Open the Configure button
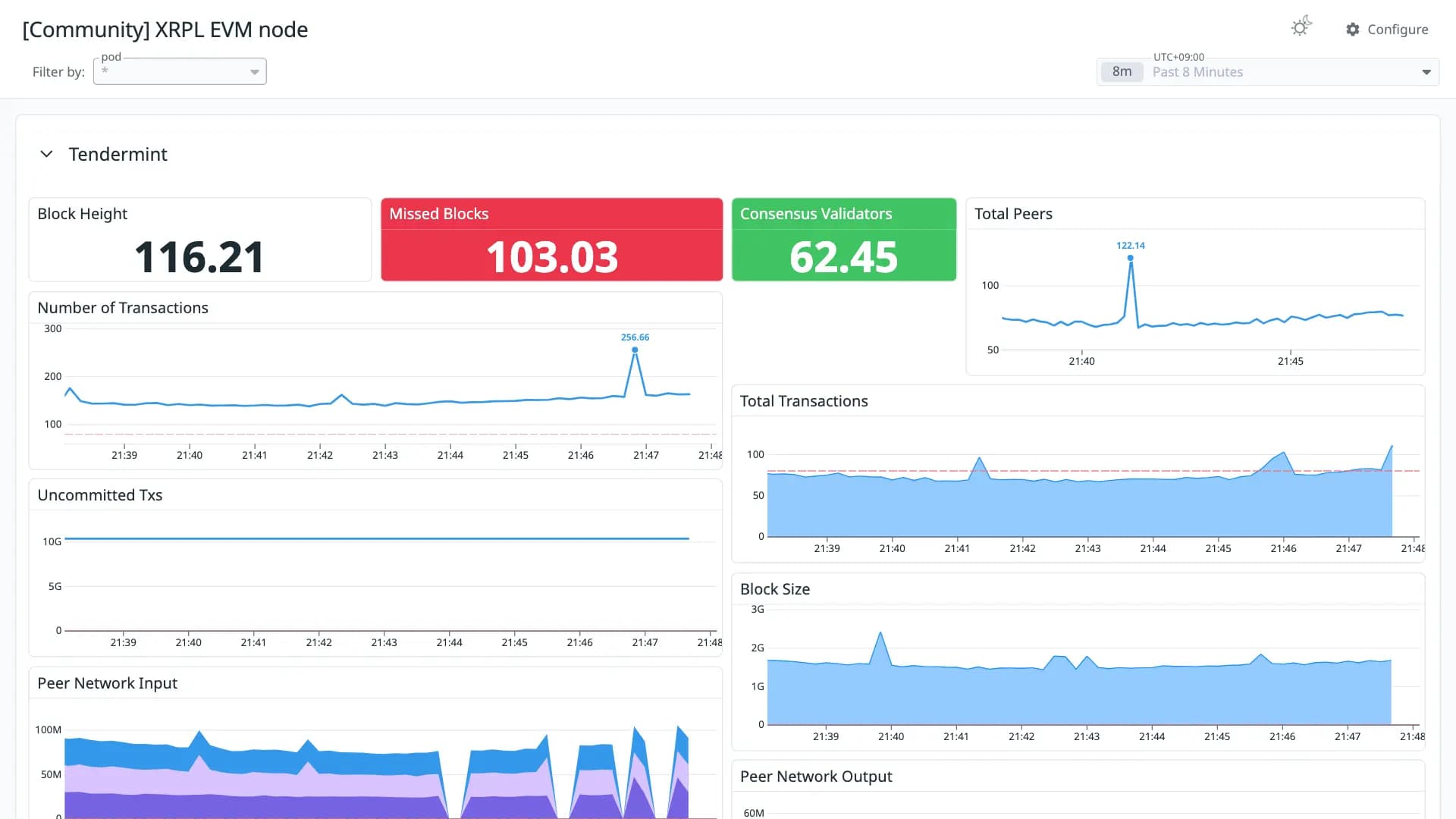This screenshot has height=819, width=1456. point(1387,30)
